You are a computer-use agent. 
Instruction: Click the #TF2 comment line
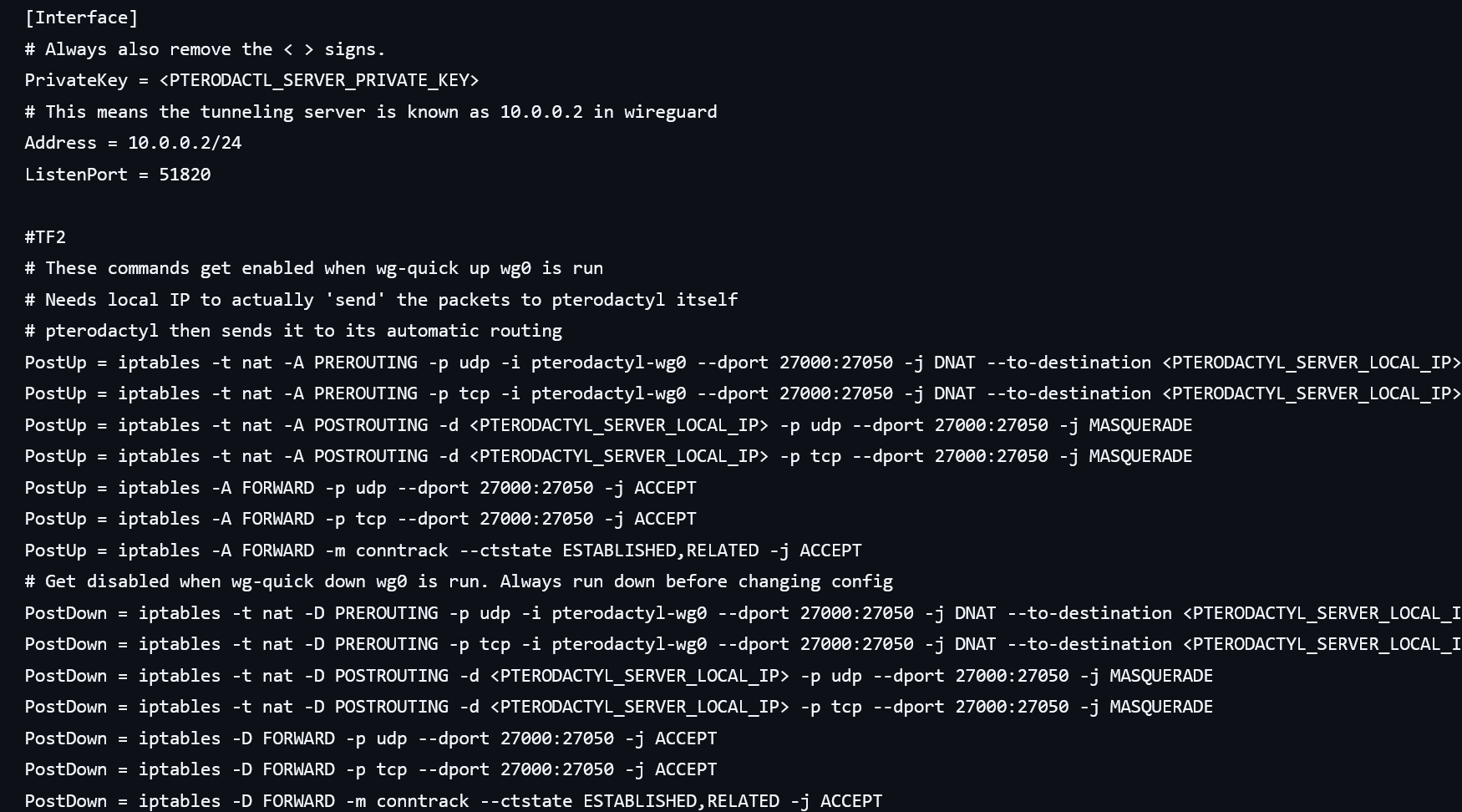45,237
